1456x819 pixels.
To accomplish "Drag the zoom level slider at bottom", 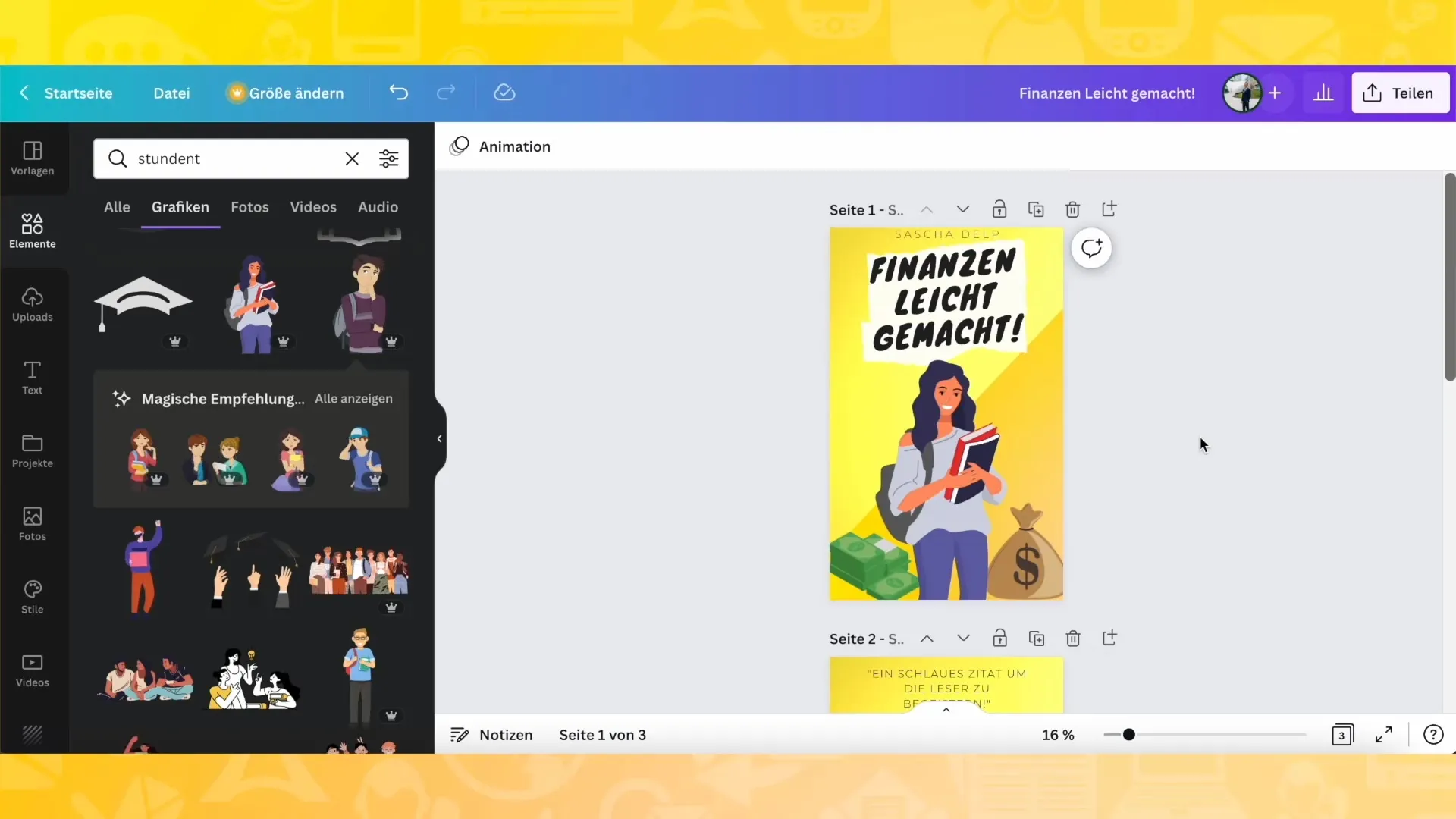I will (x=1128, y=734).
